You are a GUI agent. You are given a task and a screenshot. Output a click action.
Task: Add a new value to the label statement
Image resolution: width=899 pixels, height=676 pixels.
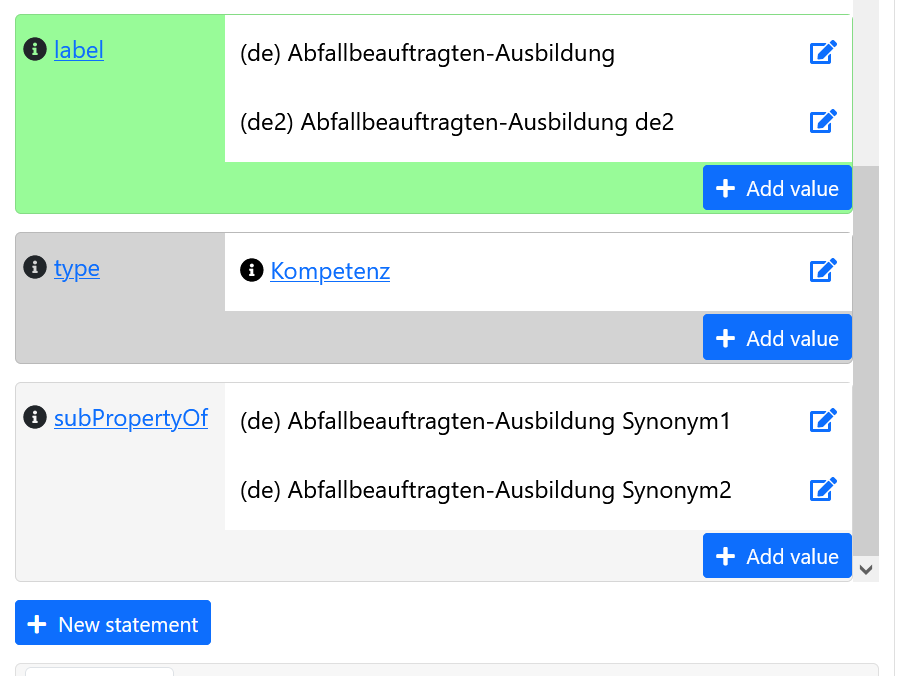click(777, 188)
